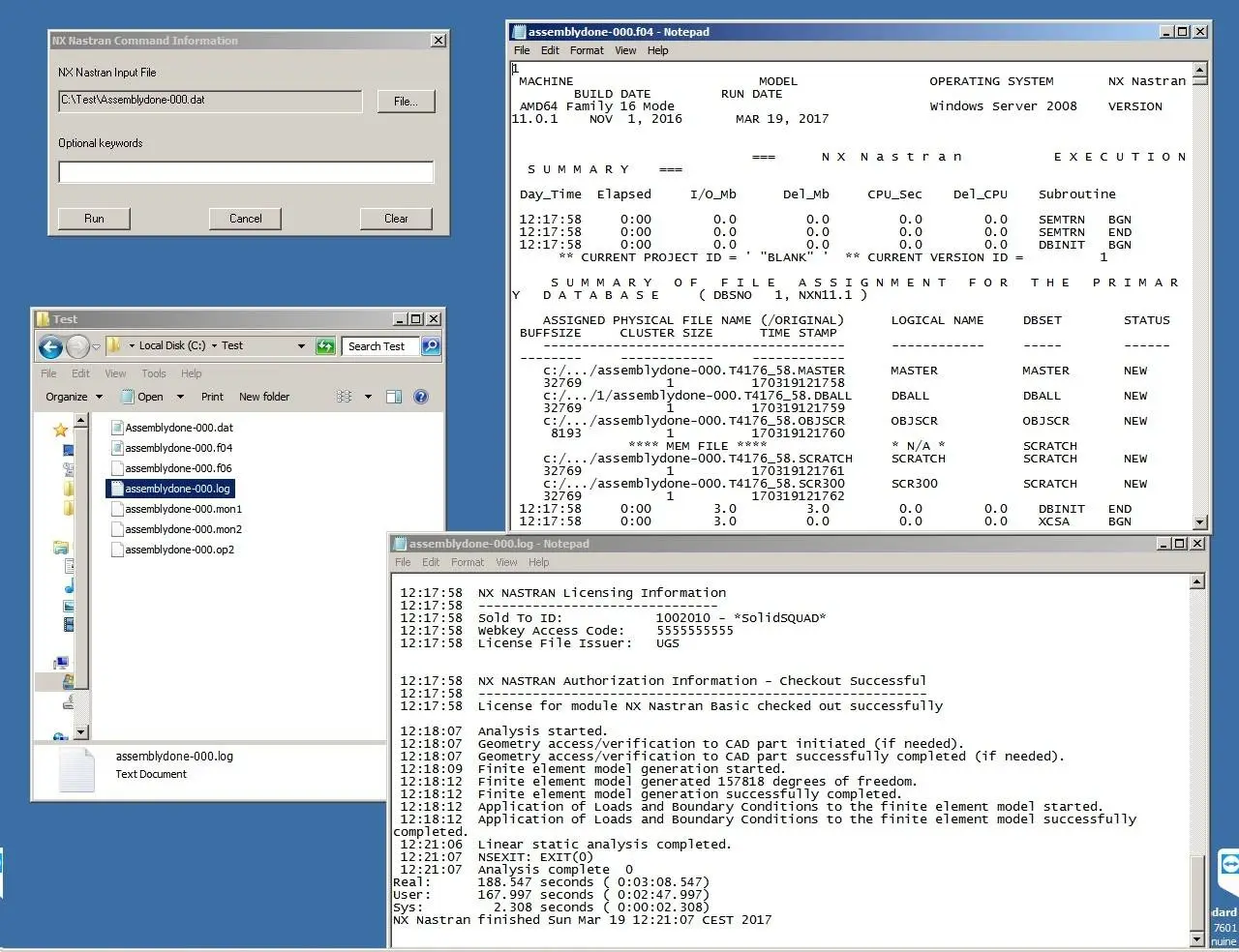Click file icon of assemblydone-000.mon2
The image size is (1239, 952).
pos(117,529)
